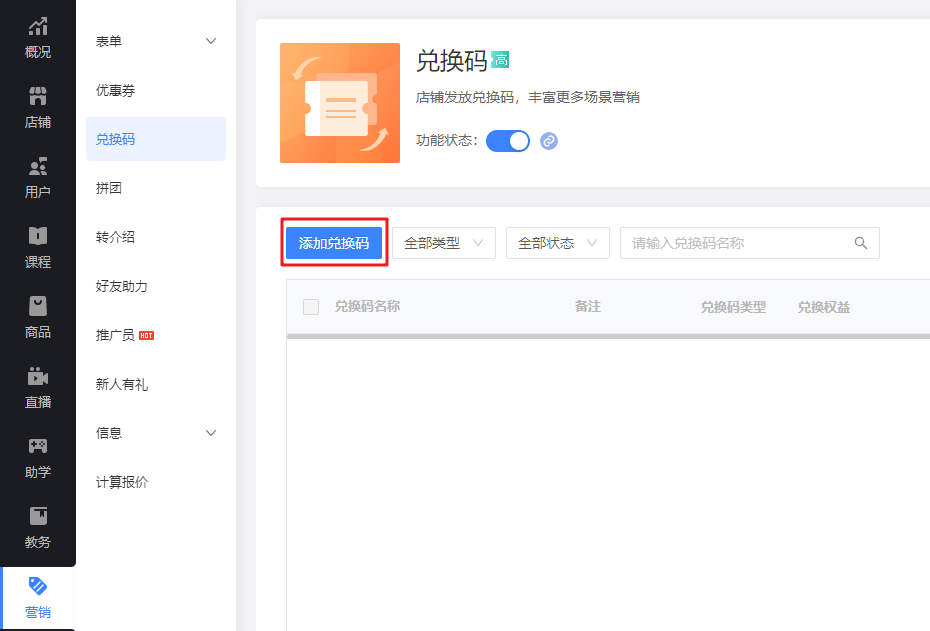
Task: Expand the 信息 menu group
Action: (156, 433)
